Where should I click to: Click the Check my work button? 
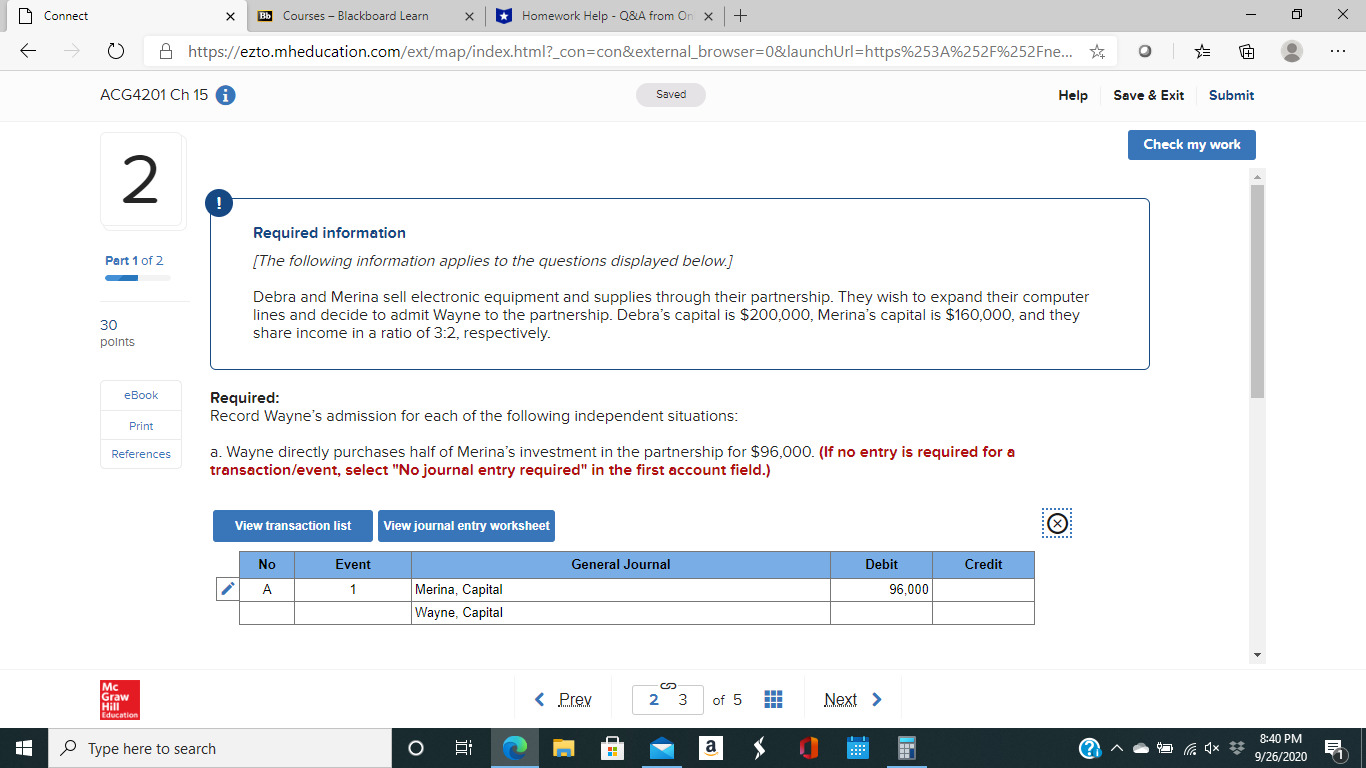tap(1191, 144)
